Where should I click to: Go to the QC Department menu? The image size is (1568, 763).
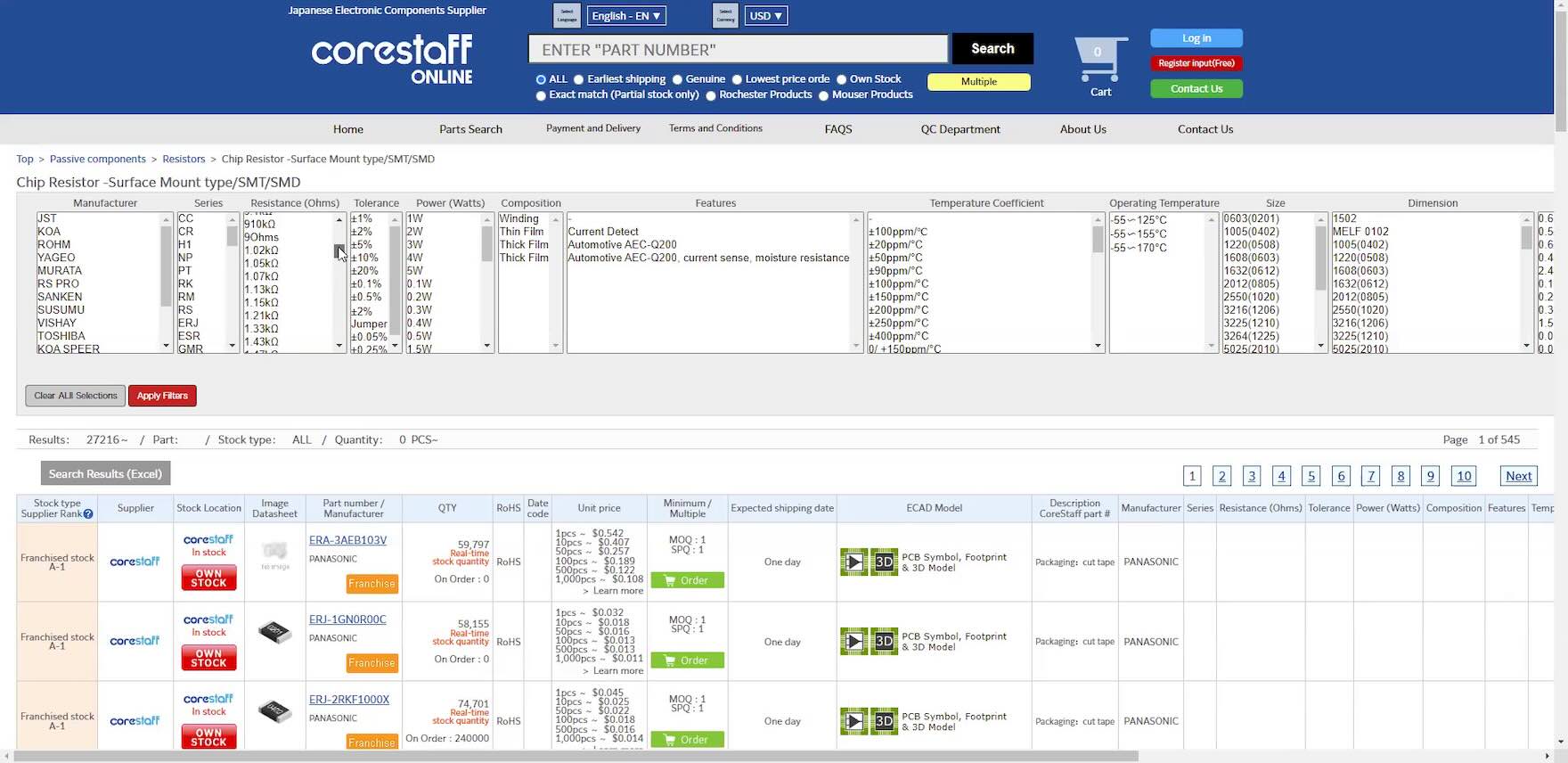coord(960,129)
